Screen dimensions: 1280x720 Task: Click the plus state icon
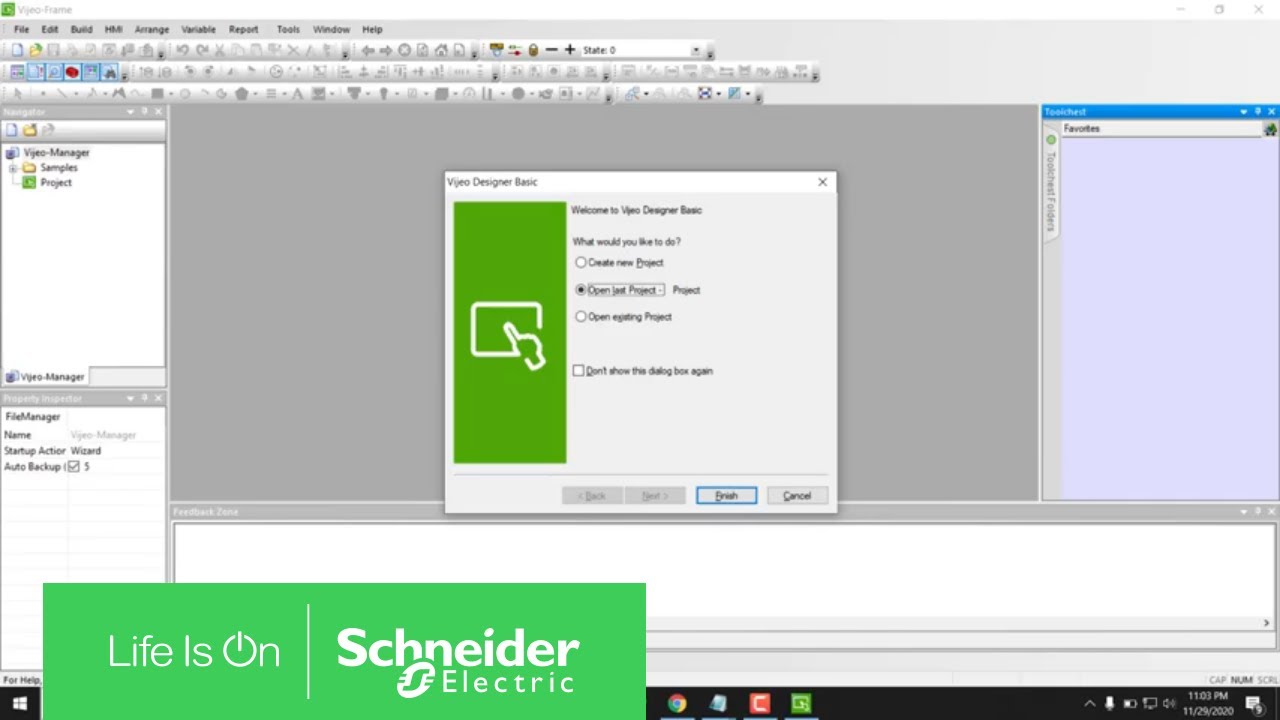point(570,50)
